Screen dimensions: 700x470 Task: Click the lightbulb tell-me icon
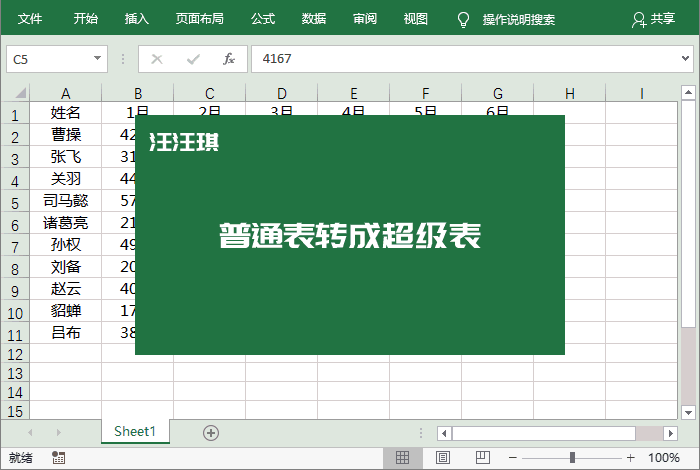click(463, 20)
